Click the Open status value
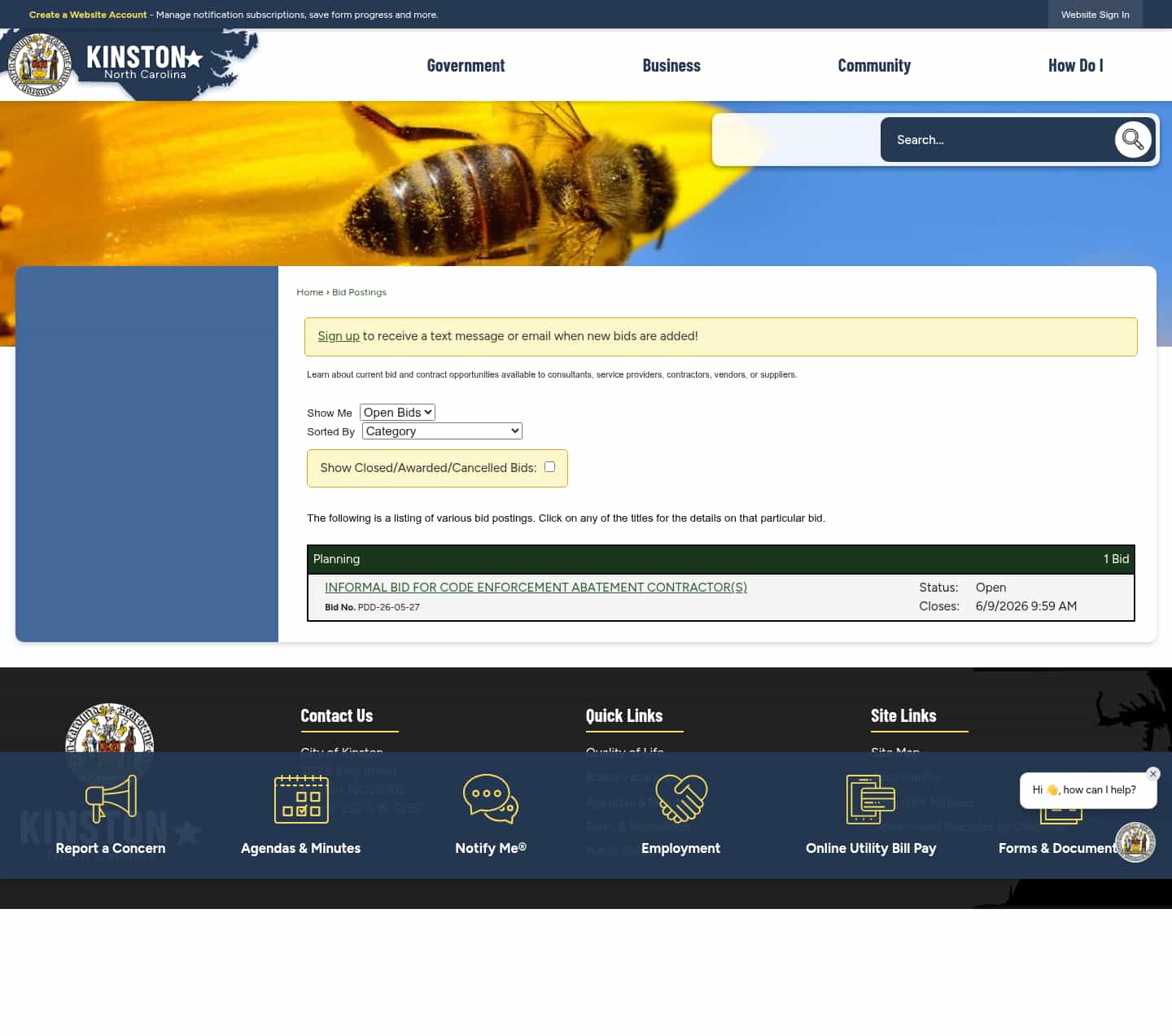 991,588
